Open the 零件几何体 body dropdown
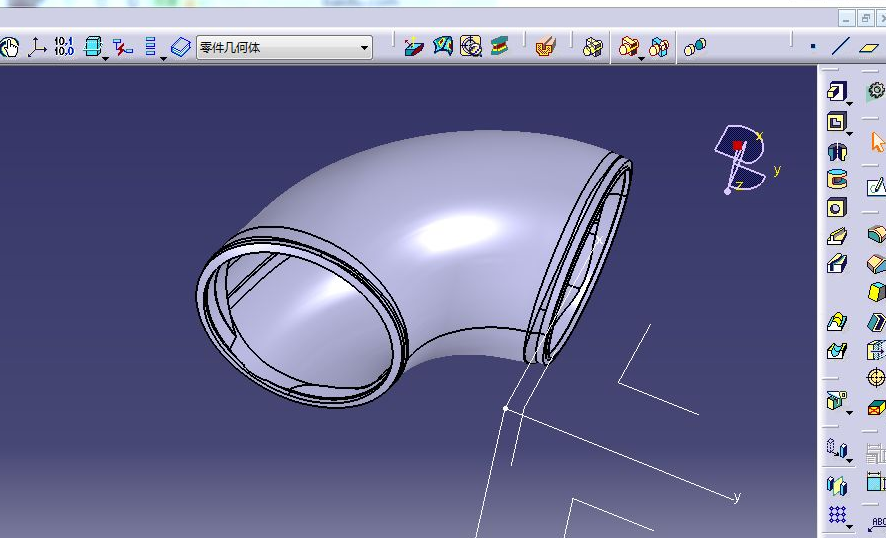 (x=364, y=47)
